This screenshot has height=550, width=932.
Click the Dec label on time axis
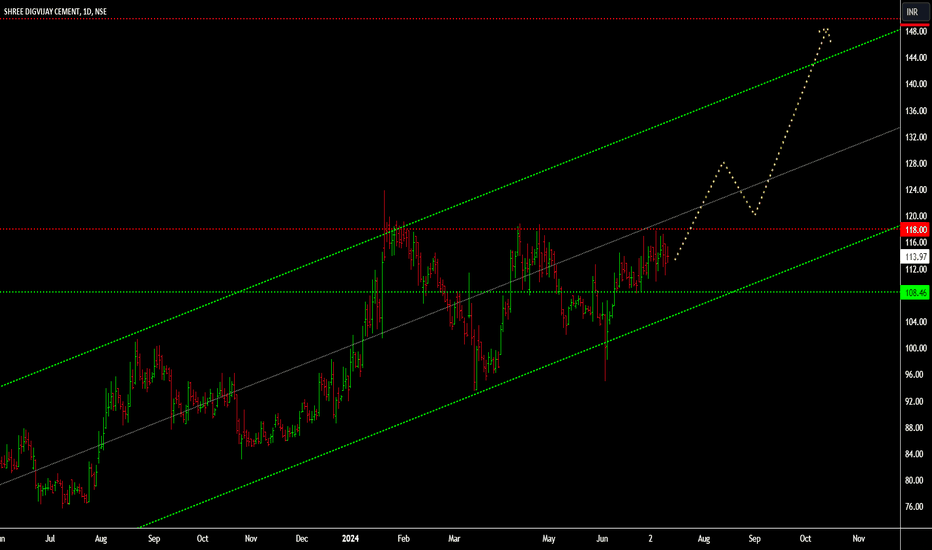pos(302,539)
